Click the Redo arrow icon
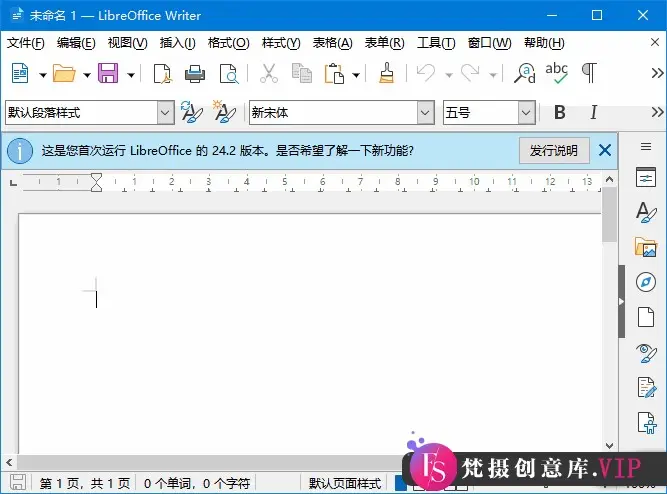The width and height of the screenshot is (667, 494). (x=470, y=73)
